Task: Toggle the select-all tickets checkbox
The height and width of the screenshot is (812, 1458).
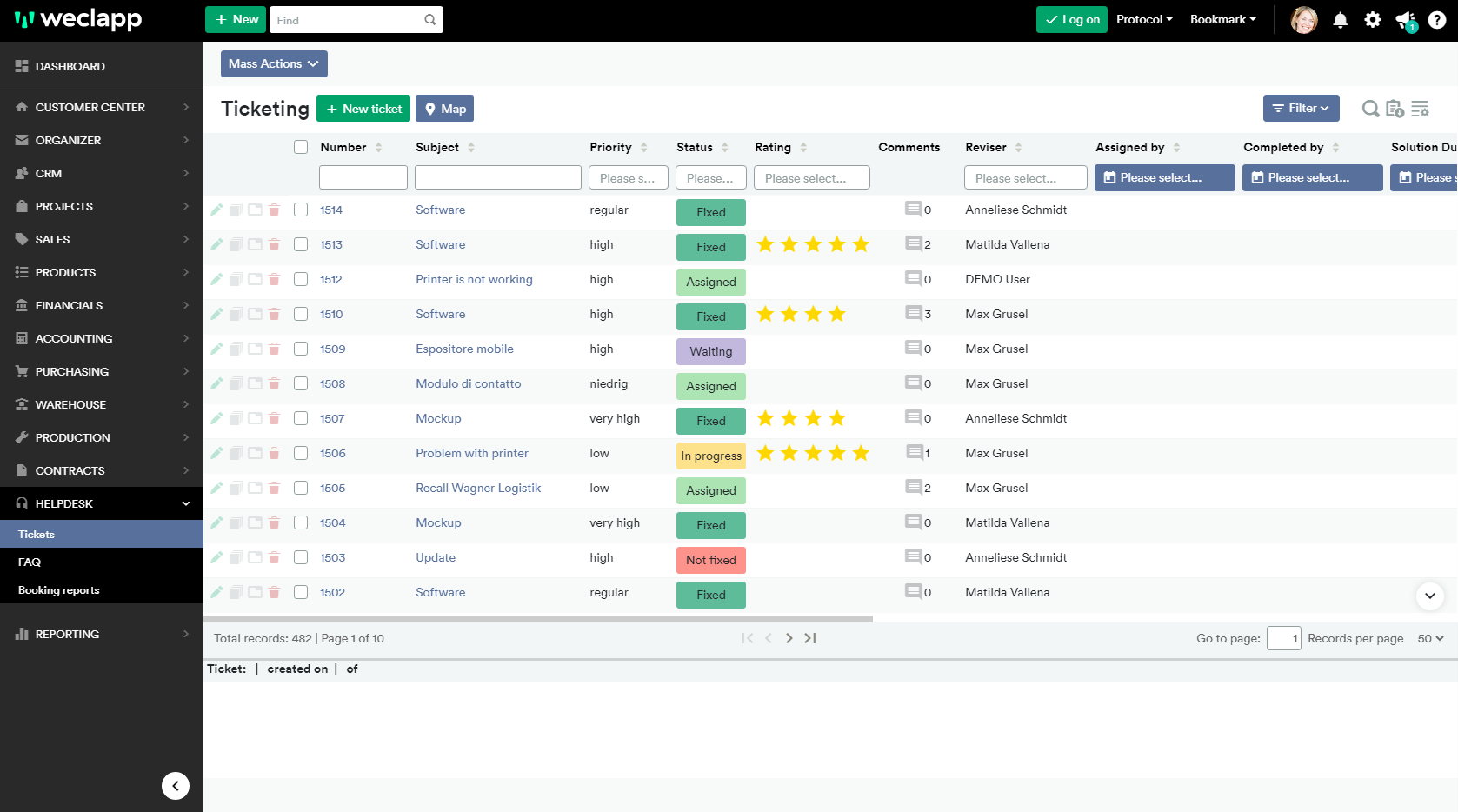Action: 301,147
